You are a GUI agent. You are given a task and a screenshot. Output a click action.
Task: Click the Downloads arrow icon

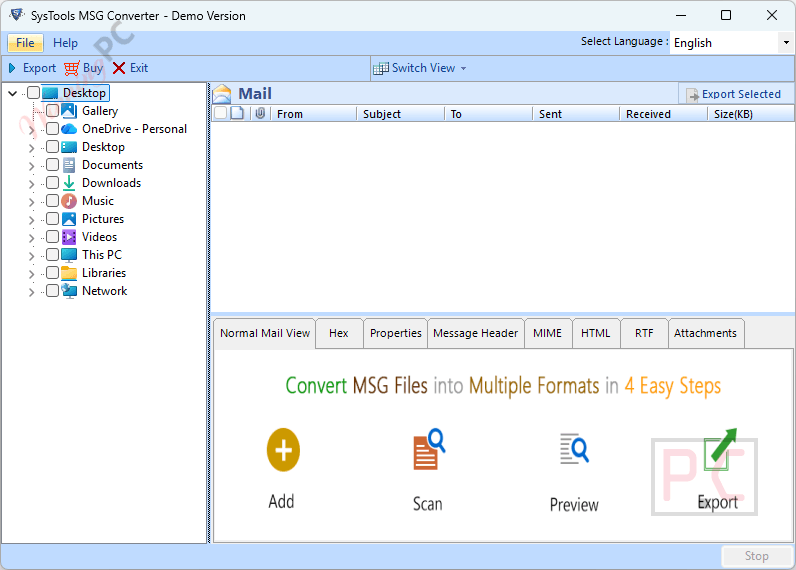69,183
